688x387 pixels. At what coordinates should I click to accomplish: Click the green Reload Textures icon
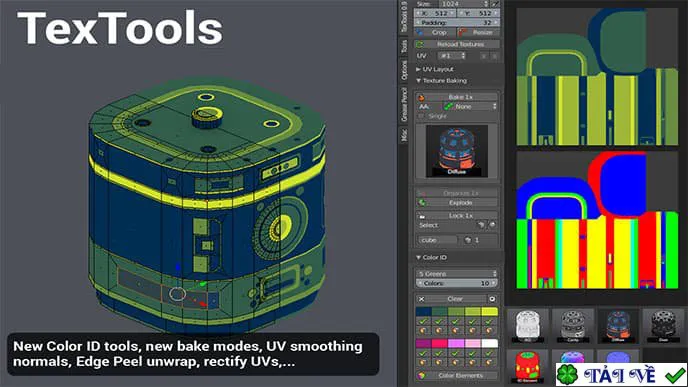tap(420, 44)
